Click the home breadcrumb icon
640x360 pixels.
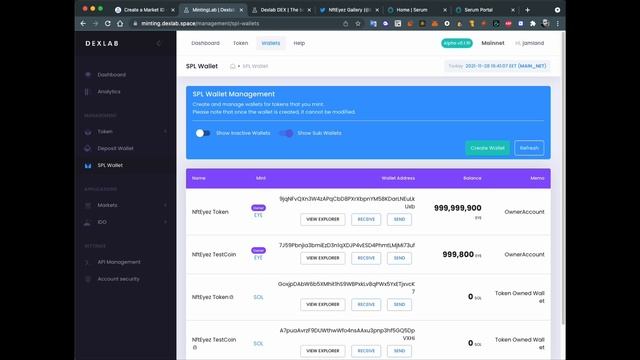coord(232,66)
